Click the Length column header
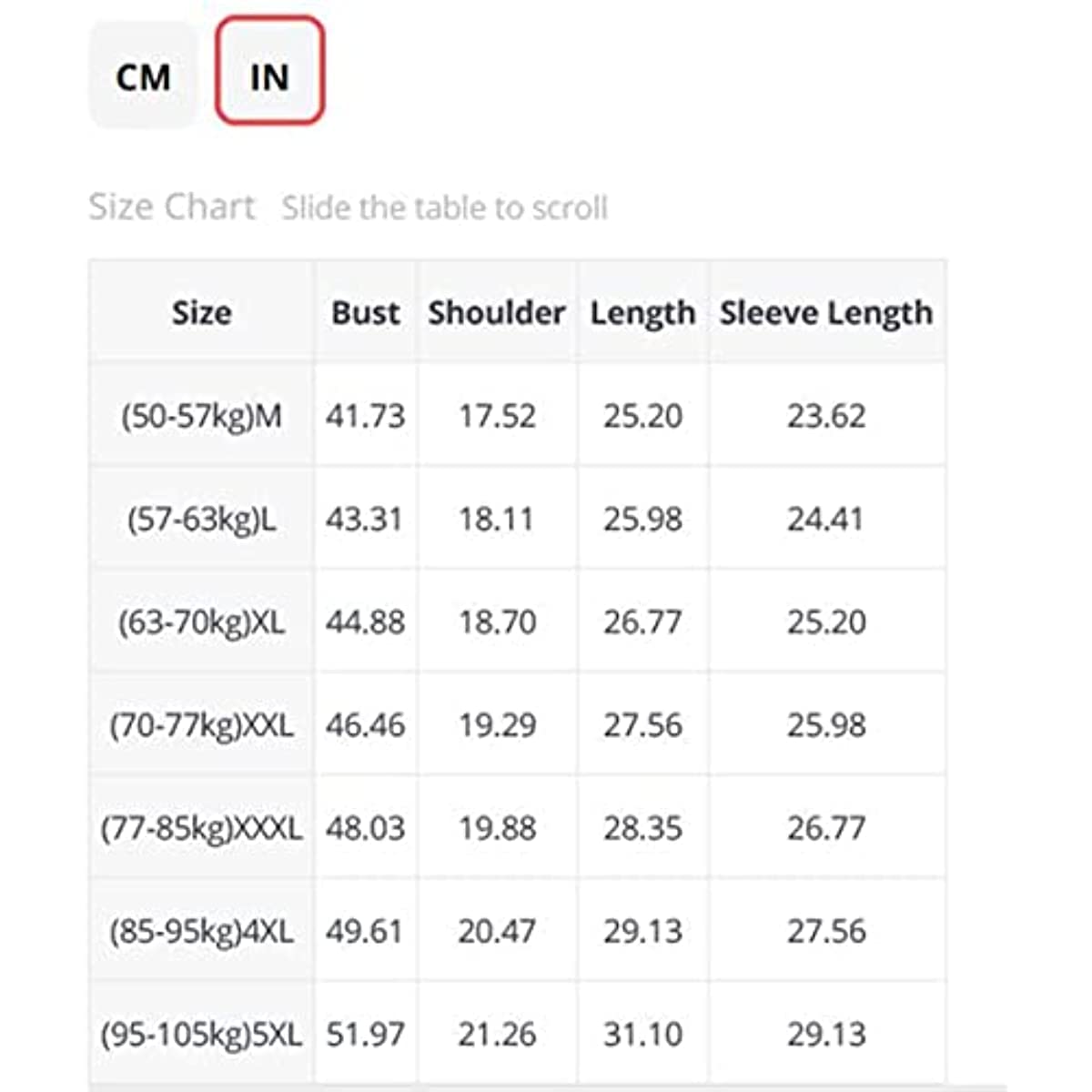1092x1092 pixels. (x=642, y=312)
